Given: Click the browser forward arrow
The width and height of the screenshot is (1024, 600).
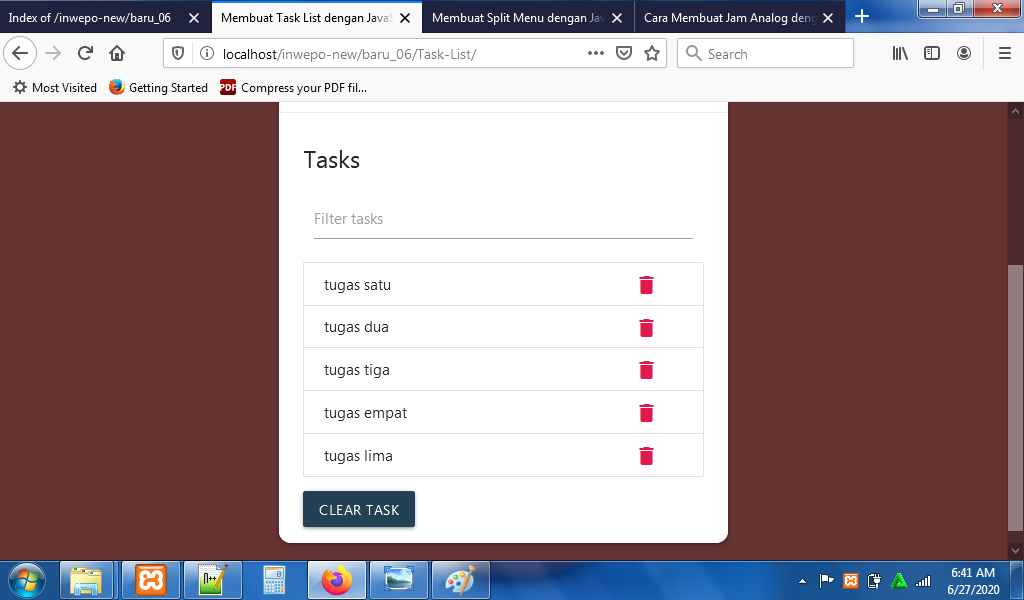Looking at the screenshot, I should point(53,54).
